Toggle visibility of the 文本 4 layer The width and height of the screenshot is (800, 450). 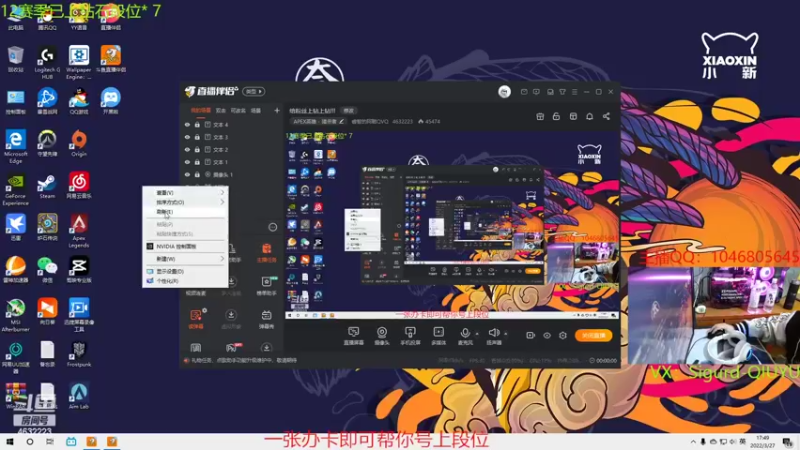point(187,124)
